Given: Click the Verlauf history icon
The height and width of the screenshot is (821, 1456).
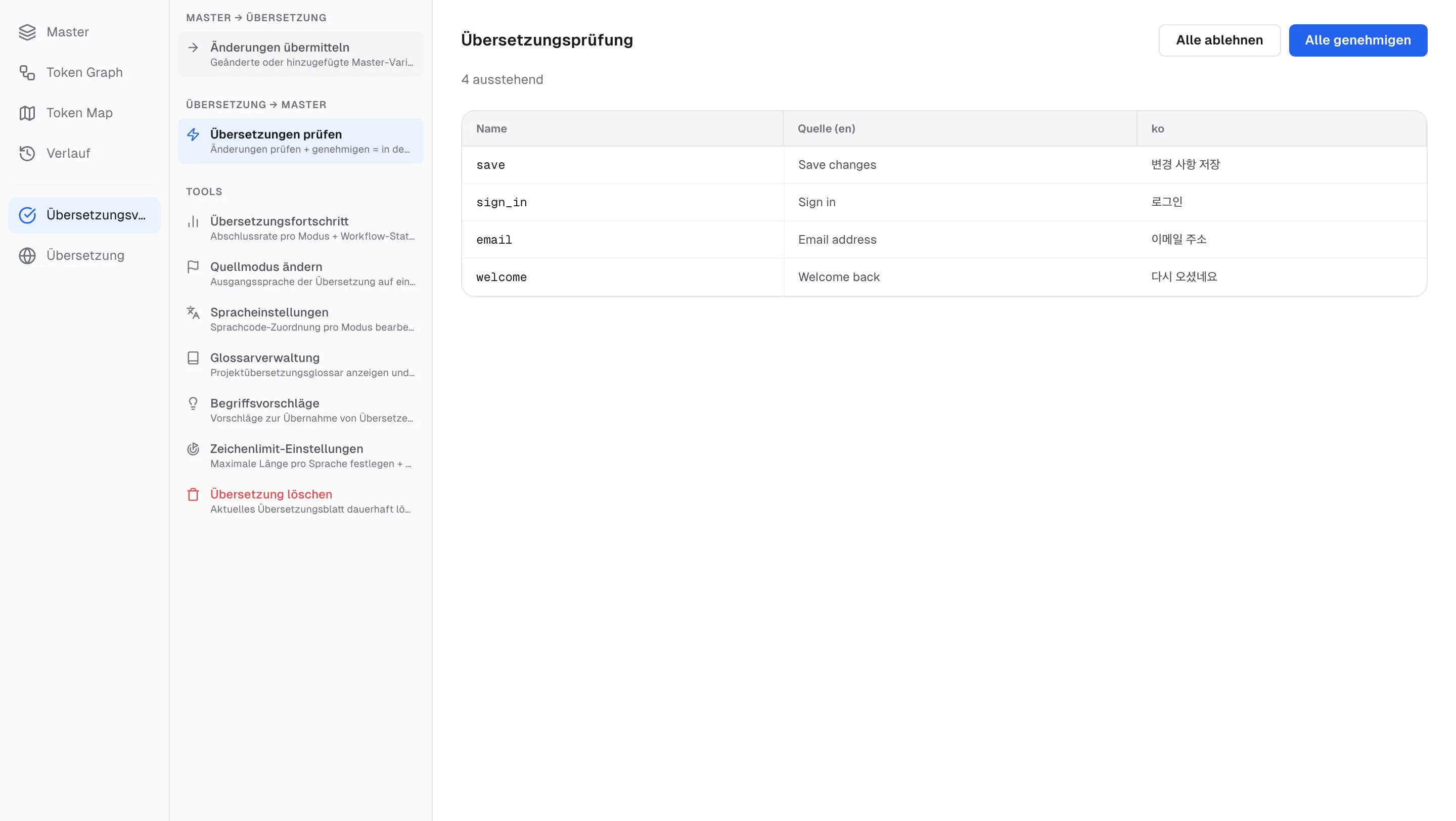Looking at the screenshot, I should 27,154.
